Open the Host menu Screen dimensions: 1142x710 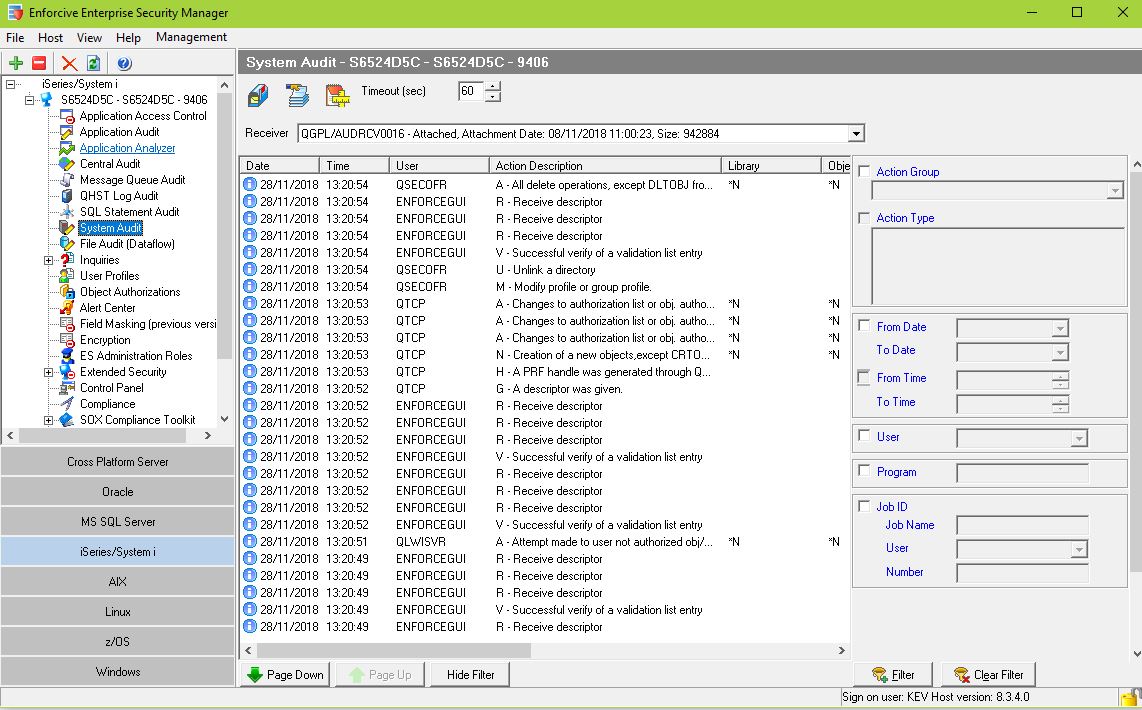click(50, 37)
